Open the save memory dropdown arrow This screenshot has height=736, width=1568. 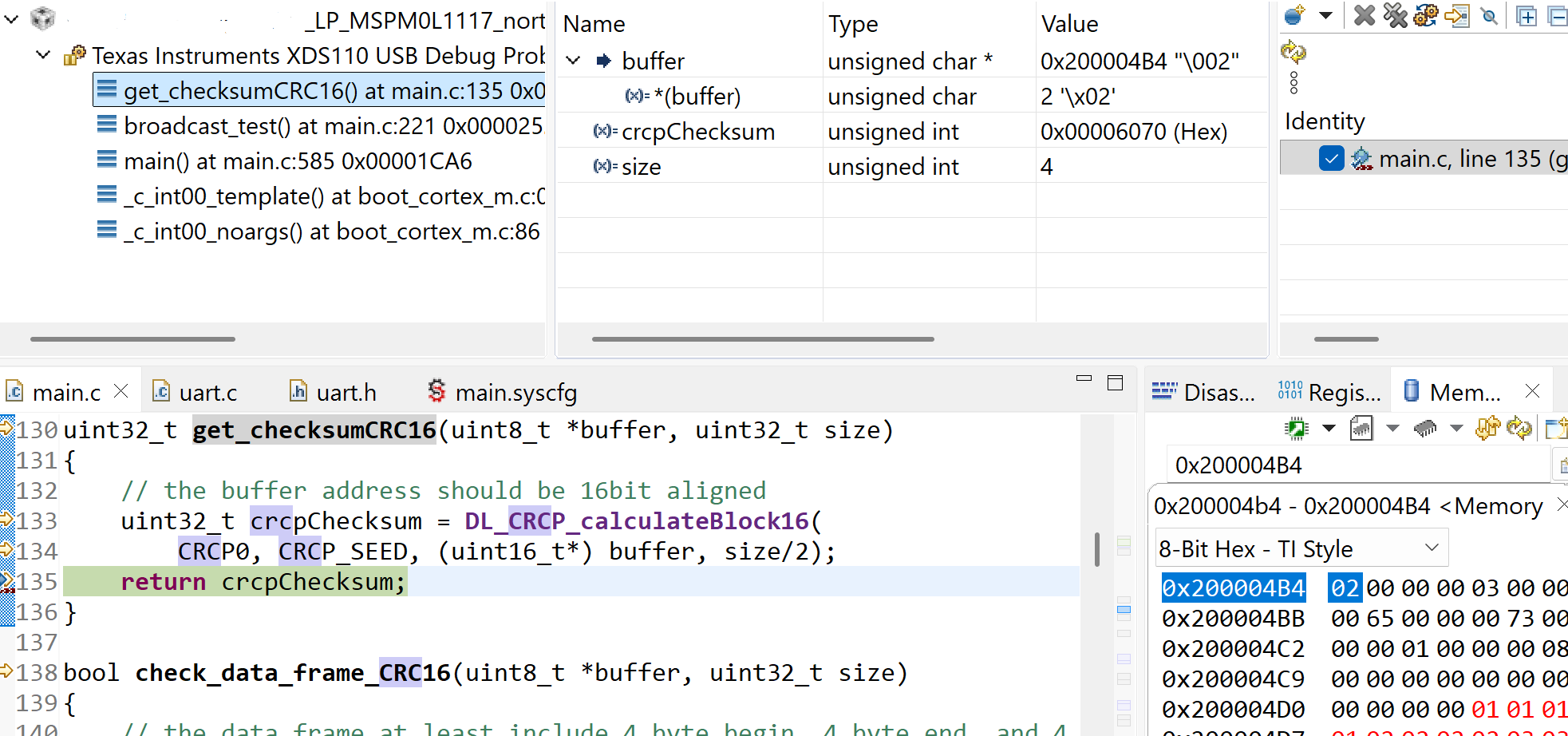tap(1392, 429)
